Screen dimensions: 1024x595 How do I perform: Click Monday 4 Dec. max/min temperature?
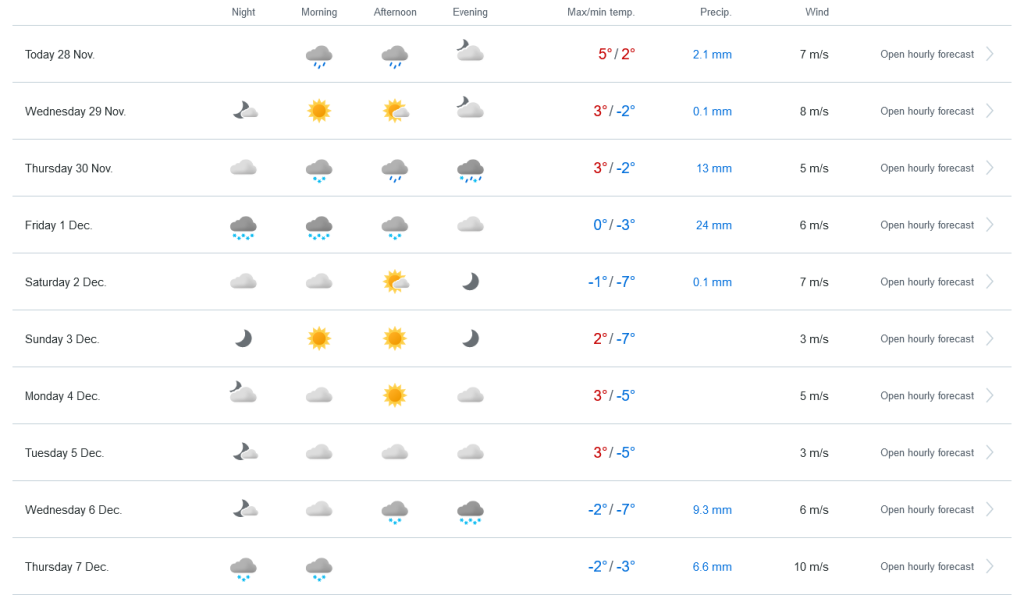pyautogui.click(x=613, y=396)
